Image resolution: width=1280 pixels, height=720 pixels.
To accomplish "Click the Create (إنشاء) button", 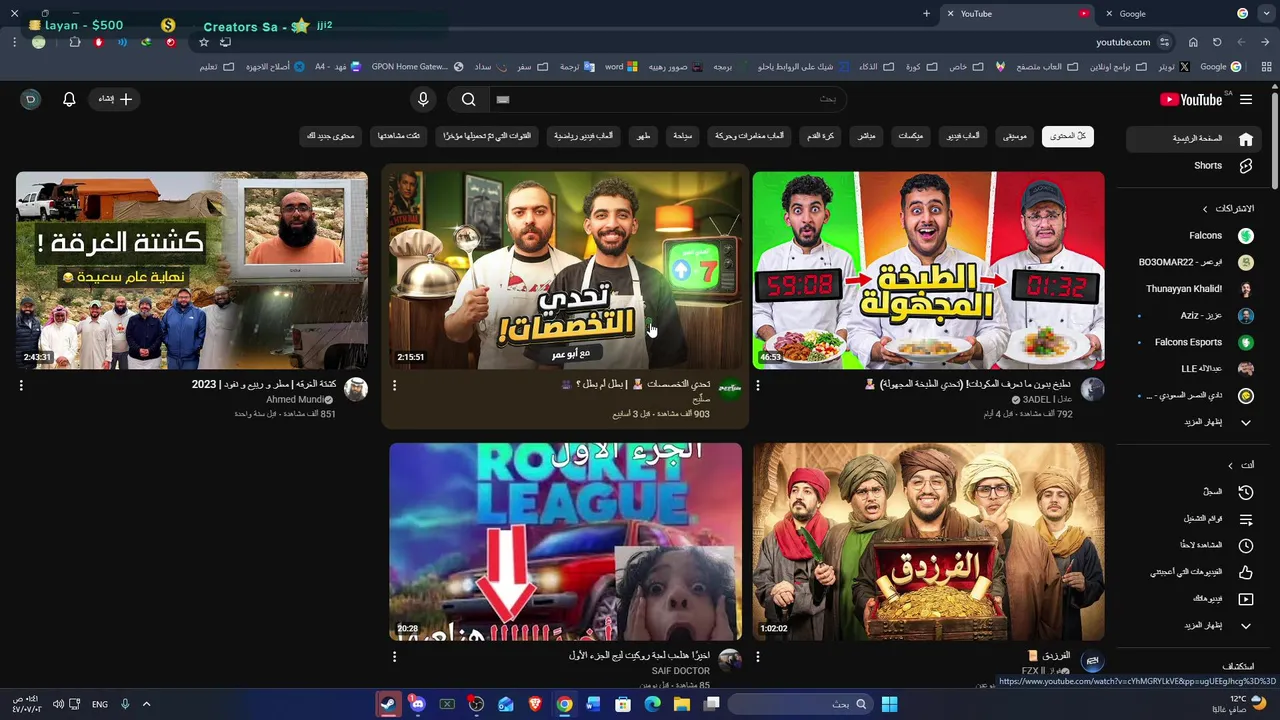I will point(114,99).
